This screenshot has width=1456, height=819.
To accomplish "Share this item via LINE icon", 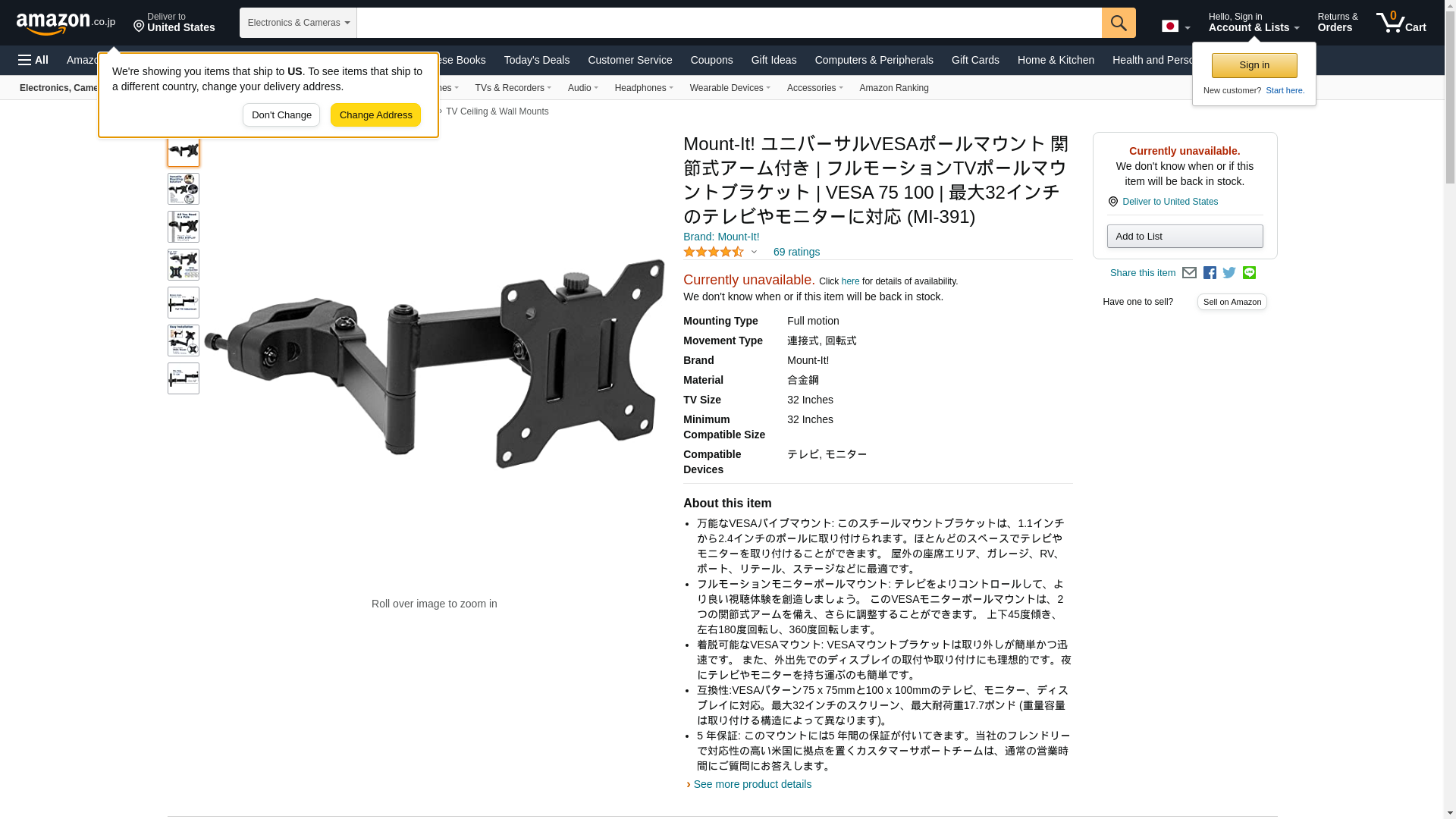I will point(1249,273).
